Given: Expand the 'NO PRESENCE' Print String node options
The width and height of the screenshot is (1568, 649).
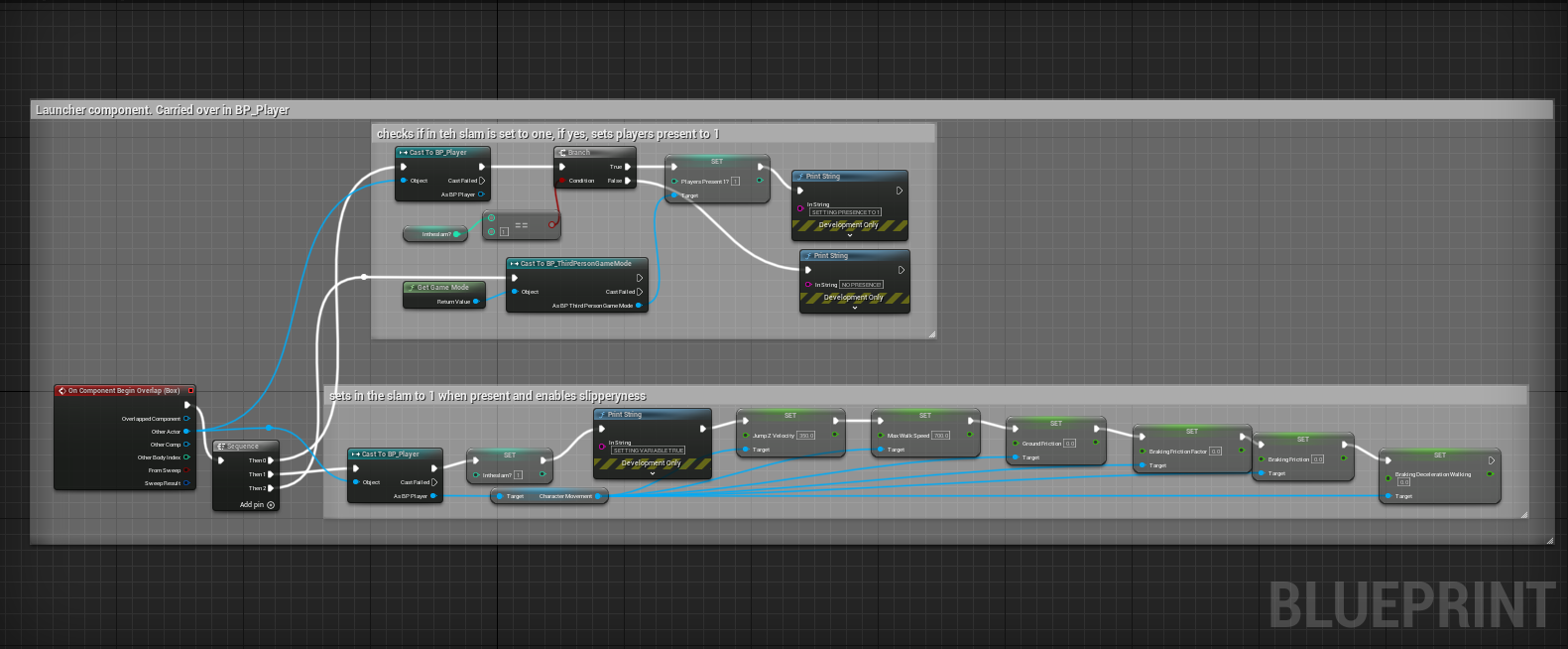Looking at the screenshot, I should coord(855,308).
